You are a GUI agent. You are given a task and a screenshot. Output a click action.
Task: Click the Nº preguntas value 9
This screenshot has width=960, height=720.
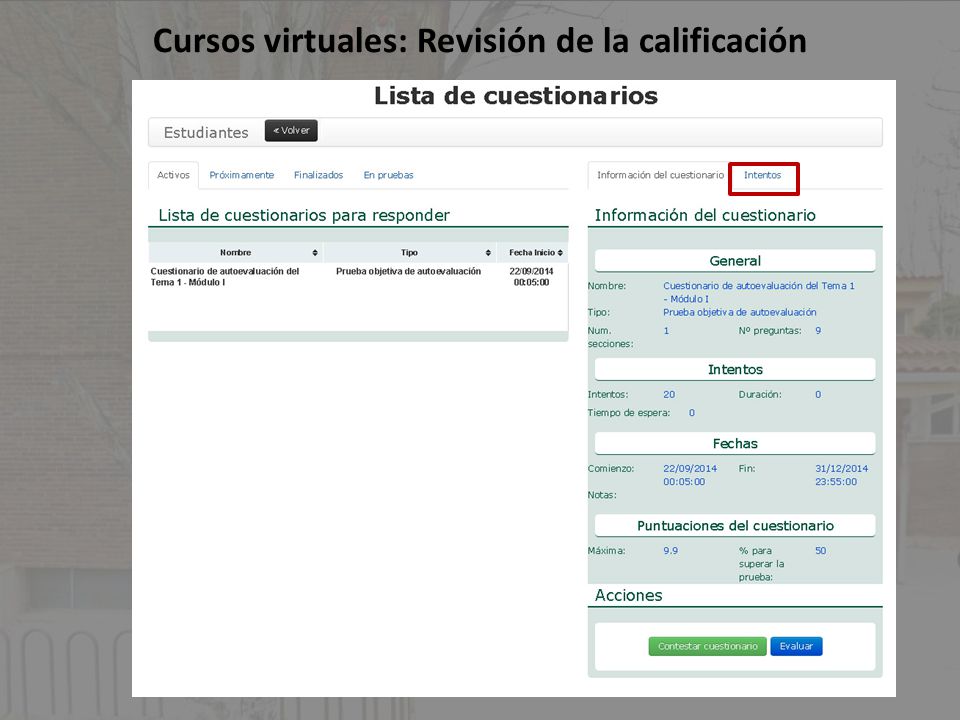click(818, 331)
